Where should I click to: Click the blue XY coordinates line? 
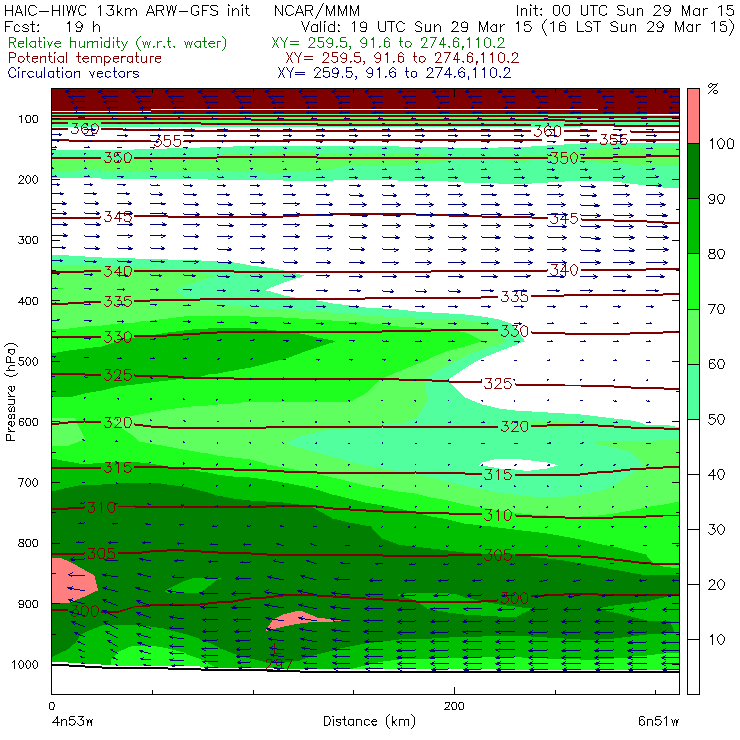pos(394,73)
